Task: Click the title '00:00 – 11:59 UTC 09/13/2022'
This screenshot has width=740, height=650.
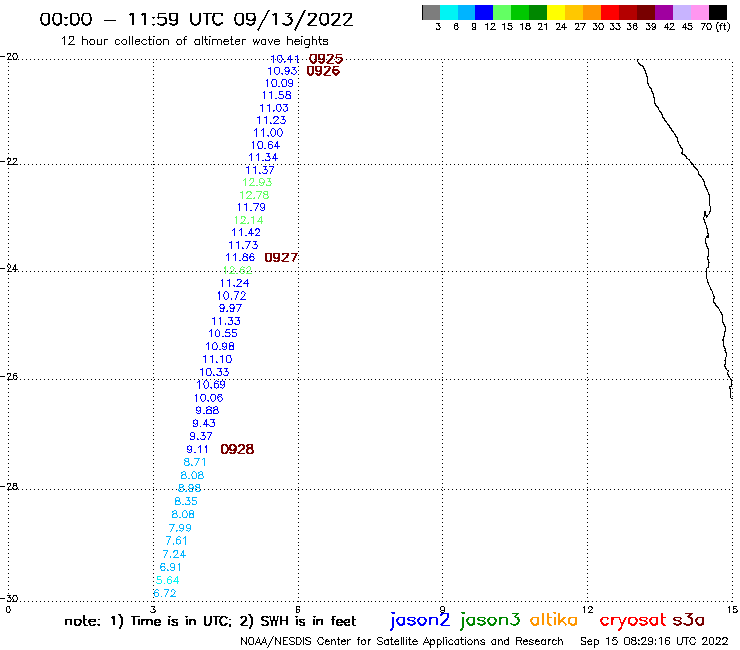Action: tap(196, 19)
